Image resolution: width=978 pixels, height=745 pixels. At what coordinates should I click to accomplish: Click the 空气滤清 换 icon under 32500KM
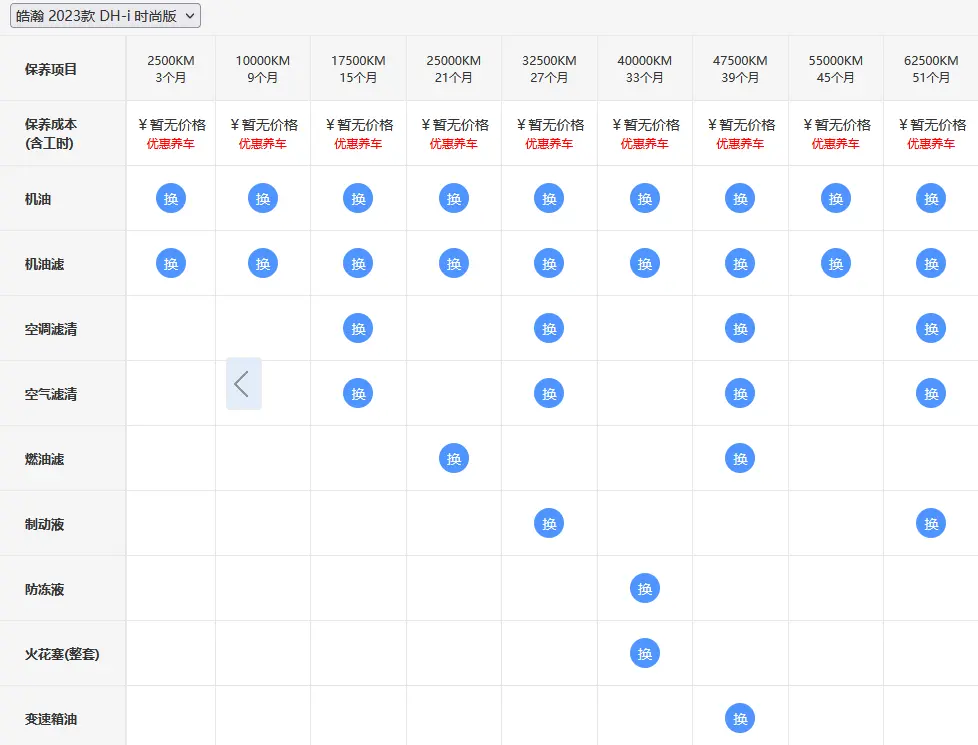pos(549,393)
